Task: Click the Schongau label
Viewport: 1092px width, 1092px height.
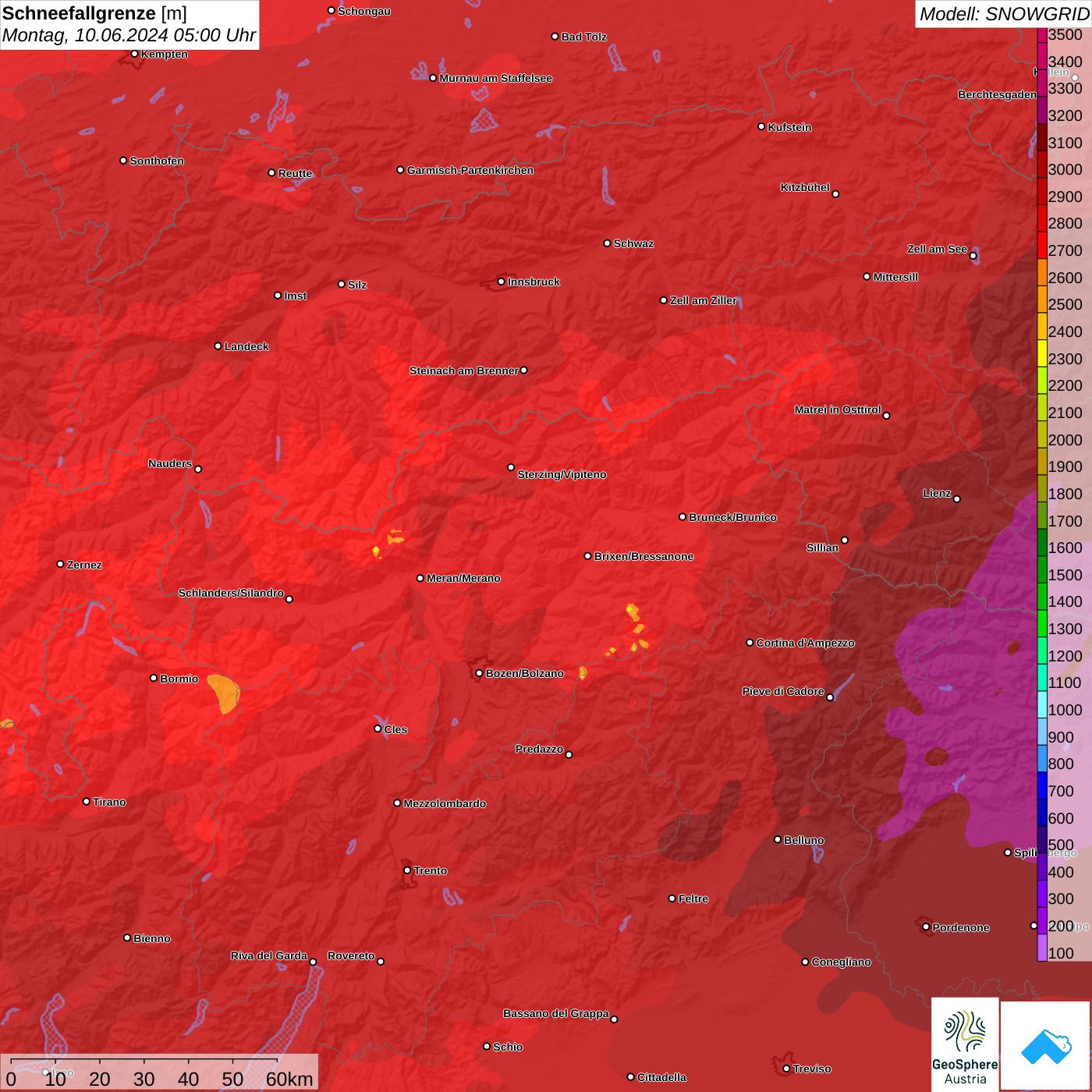Action: click(364, 11)
